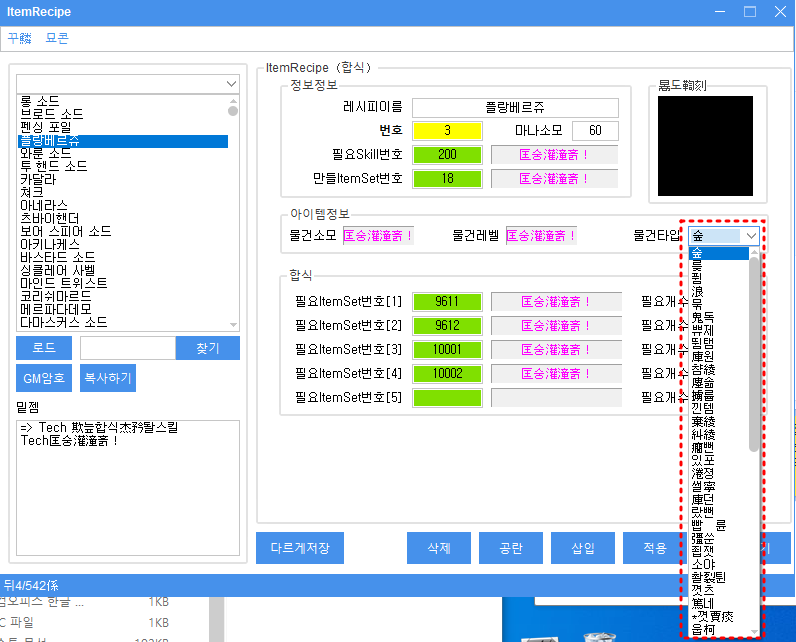Click the yellow 번호 field showing 3
Image resolution: width=796 pixels, height=642 pixels.
click(447, 130)
